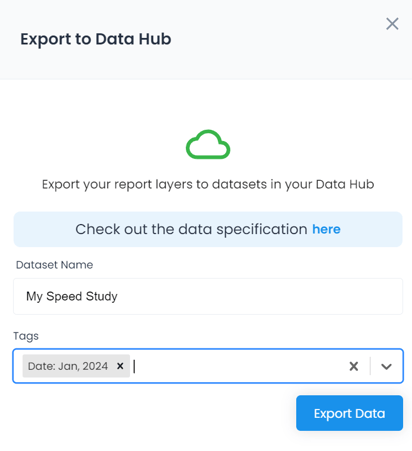Click the dialog's gray header bar
This screenshot has width=412, height=451.
tap(206, 40)
